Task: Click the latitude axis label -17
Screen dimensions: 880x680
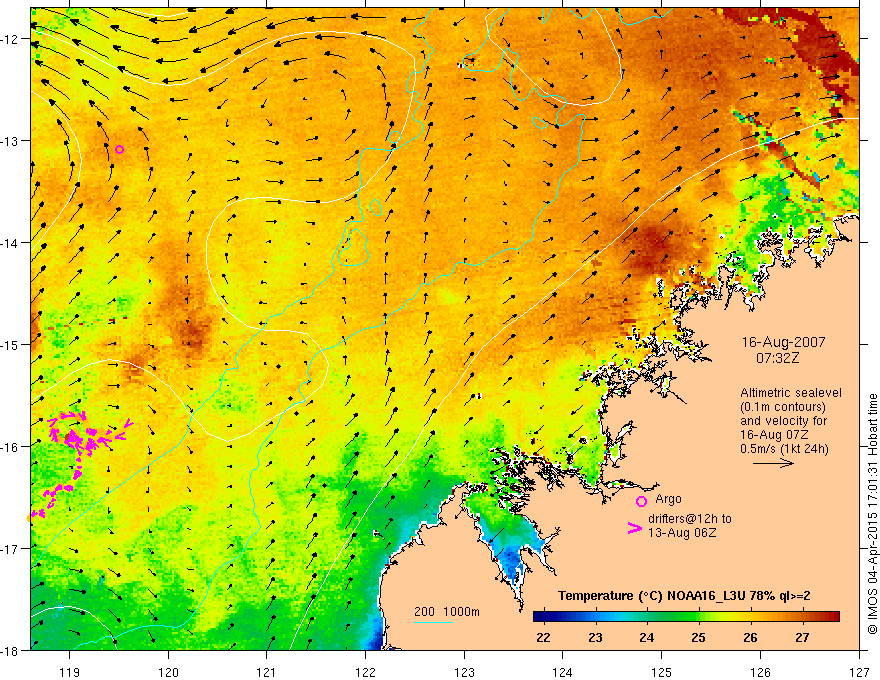Action: click(x=11, y=549)
